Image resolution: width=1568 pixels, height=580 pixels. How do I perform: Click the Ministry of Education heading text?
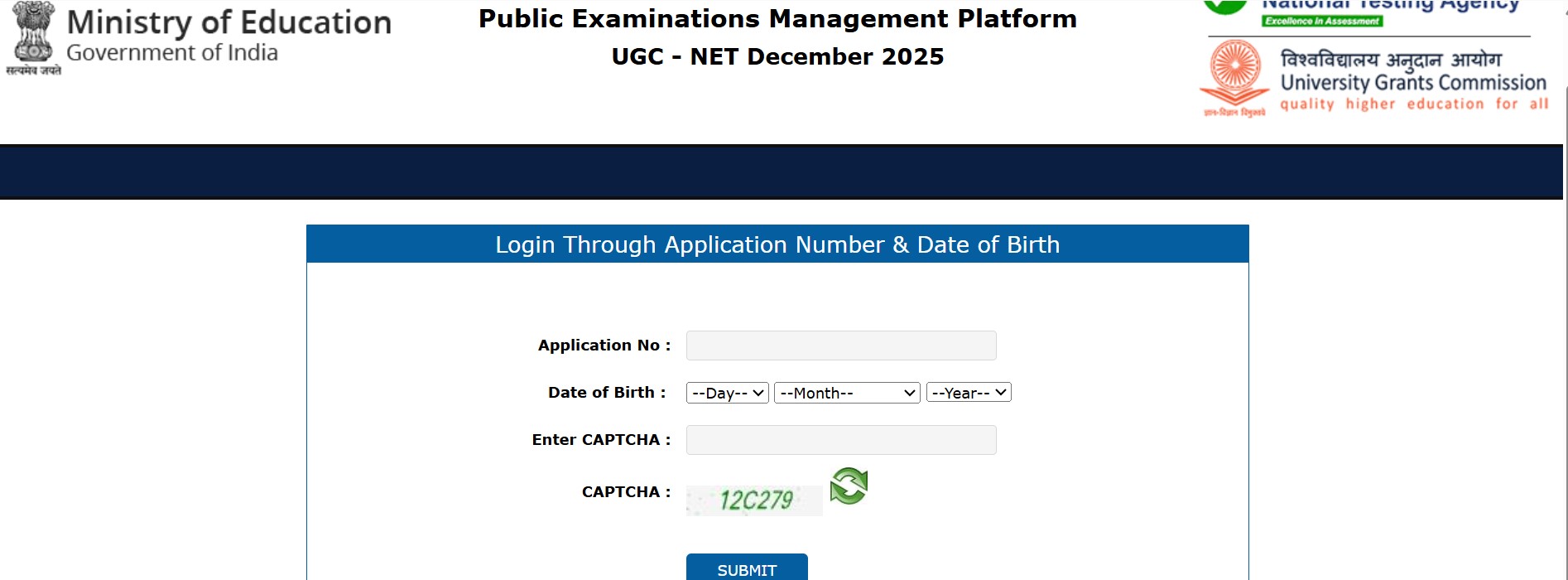click(229, 22)
